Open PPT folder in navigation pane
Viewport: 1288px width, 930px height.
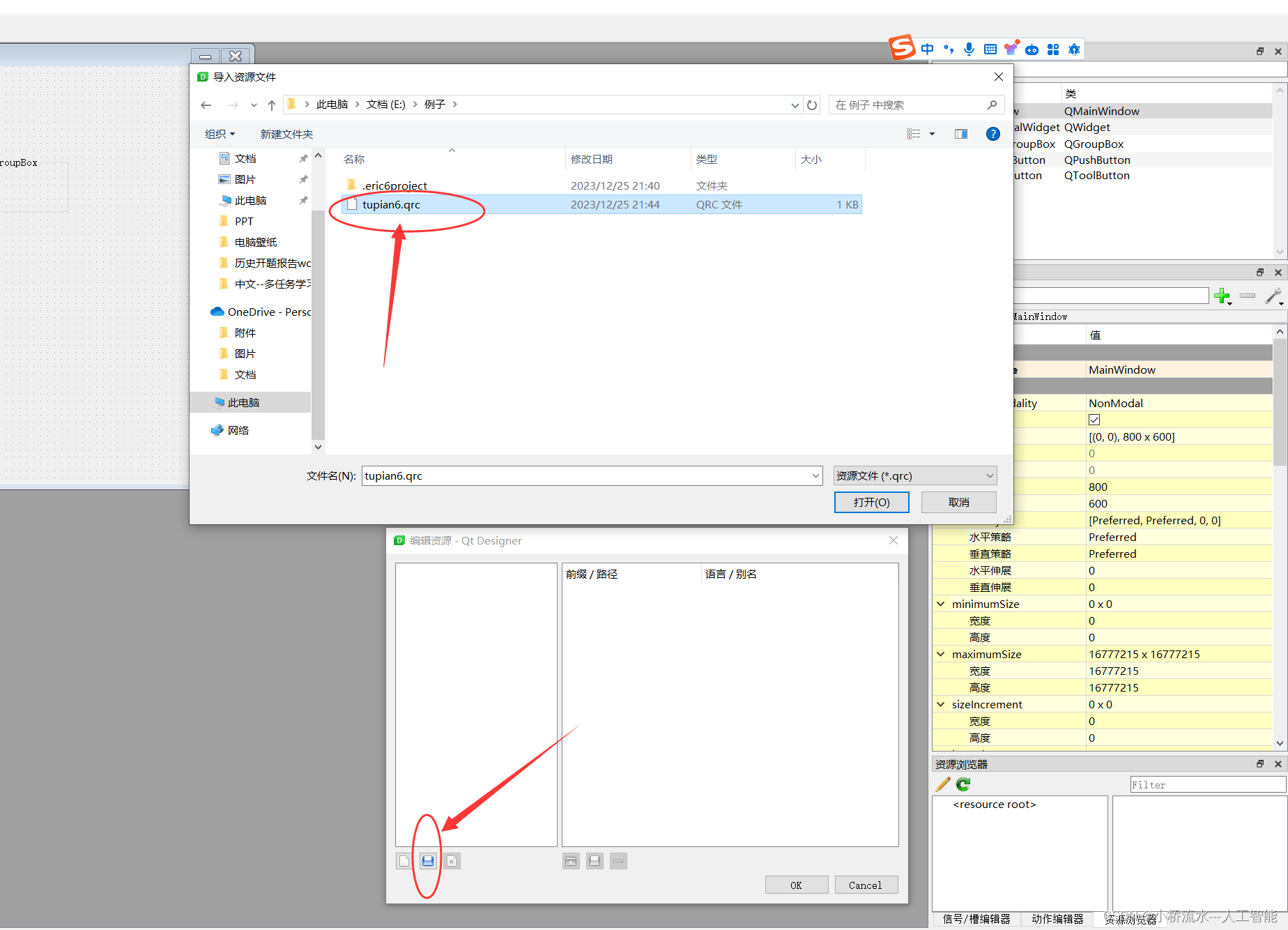pos(243,221)
